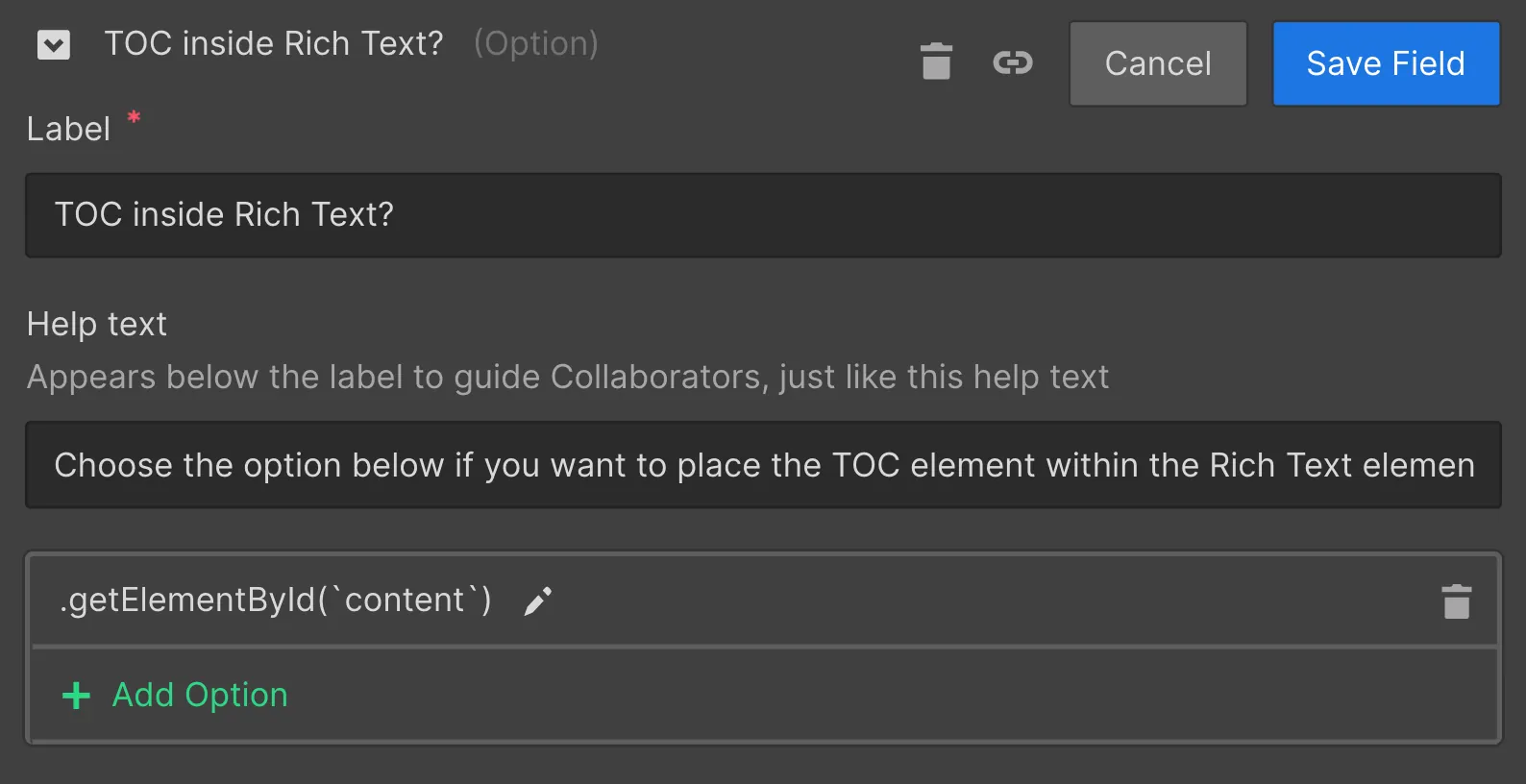Viewport: 1526px width, 784px height.
Task: Click the (Option) label in the header
Action: (536, 43)
